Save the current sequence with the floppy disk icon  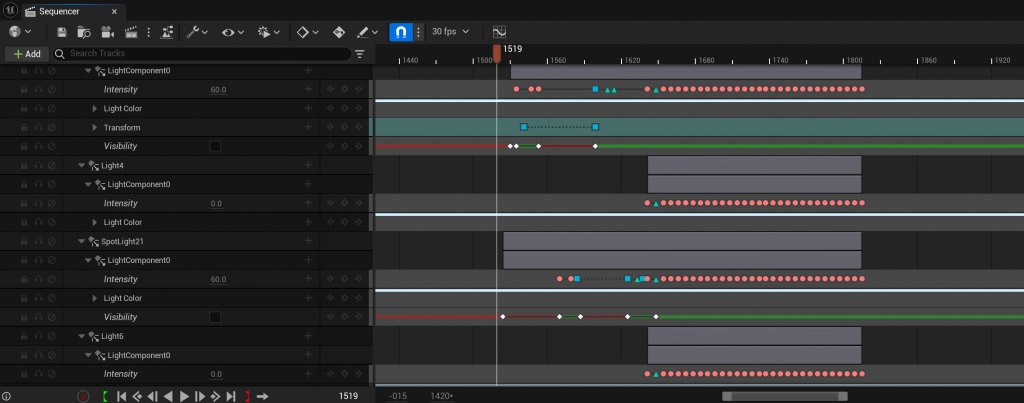tap(62, 31)
